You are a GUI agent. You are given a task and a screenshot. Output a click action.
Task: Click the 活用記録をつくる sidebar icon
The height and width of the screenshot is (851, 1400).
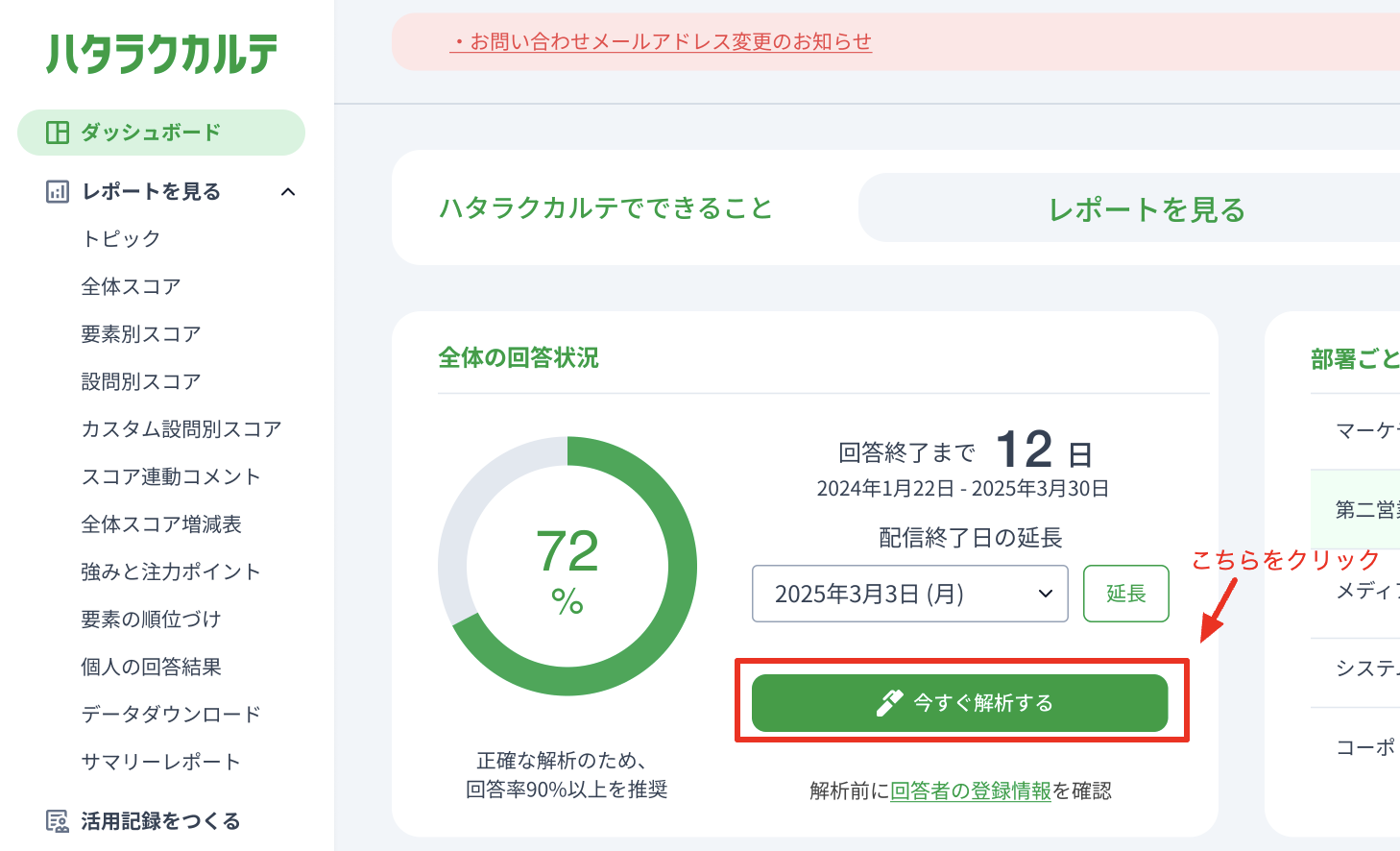tap(58, 821)
